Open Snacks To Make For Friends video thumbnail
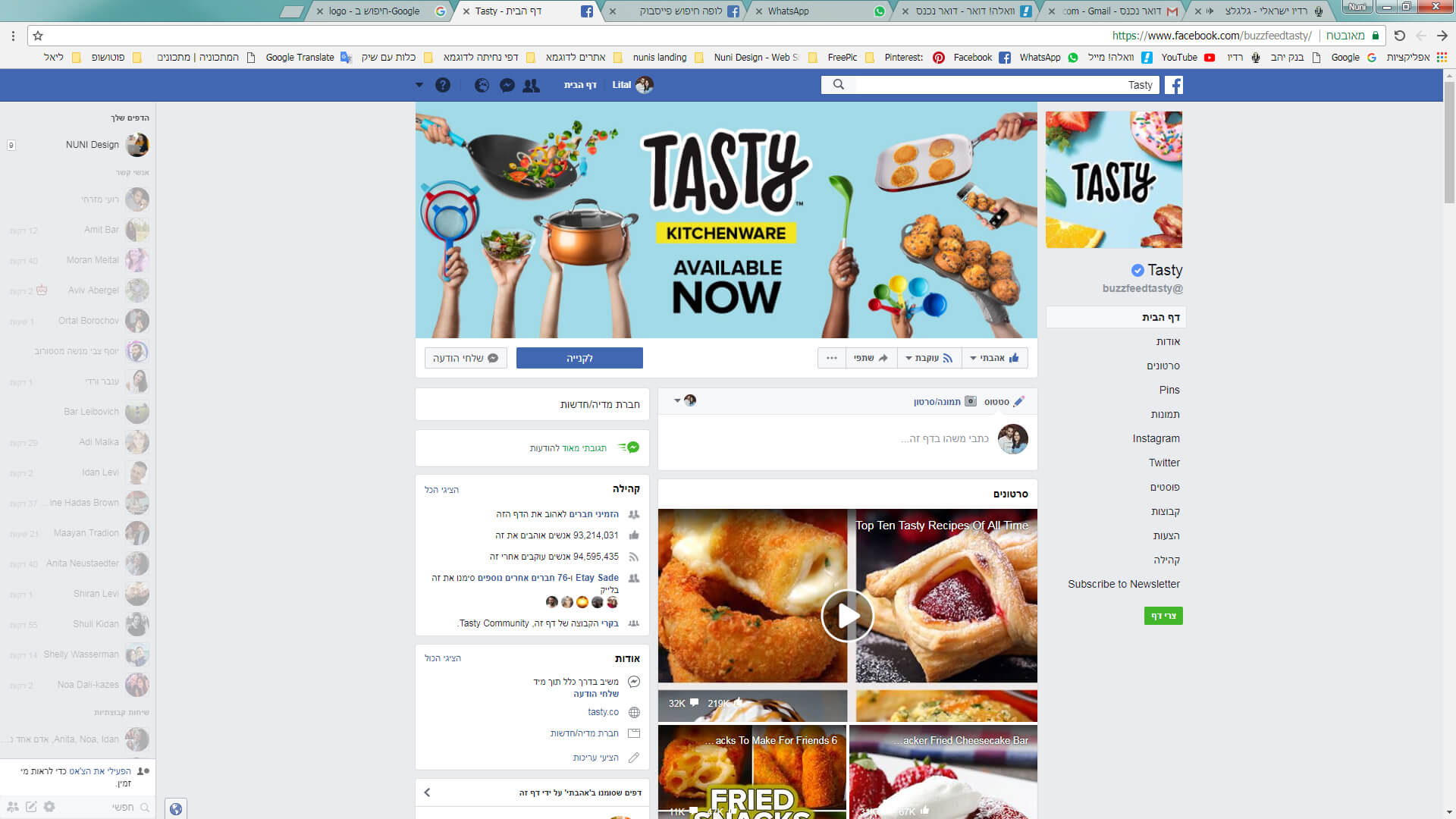Screen dimensions: 1456x819 click(x=752, y=772)
